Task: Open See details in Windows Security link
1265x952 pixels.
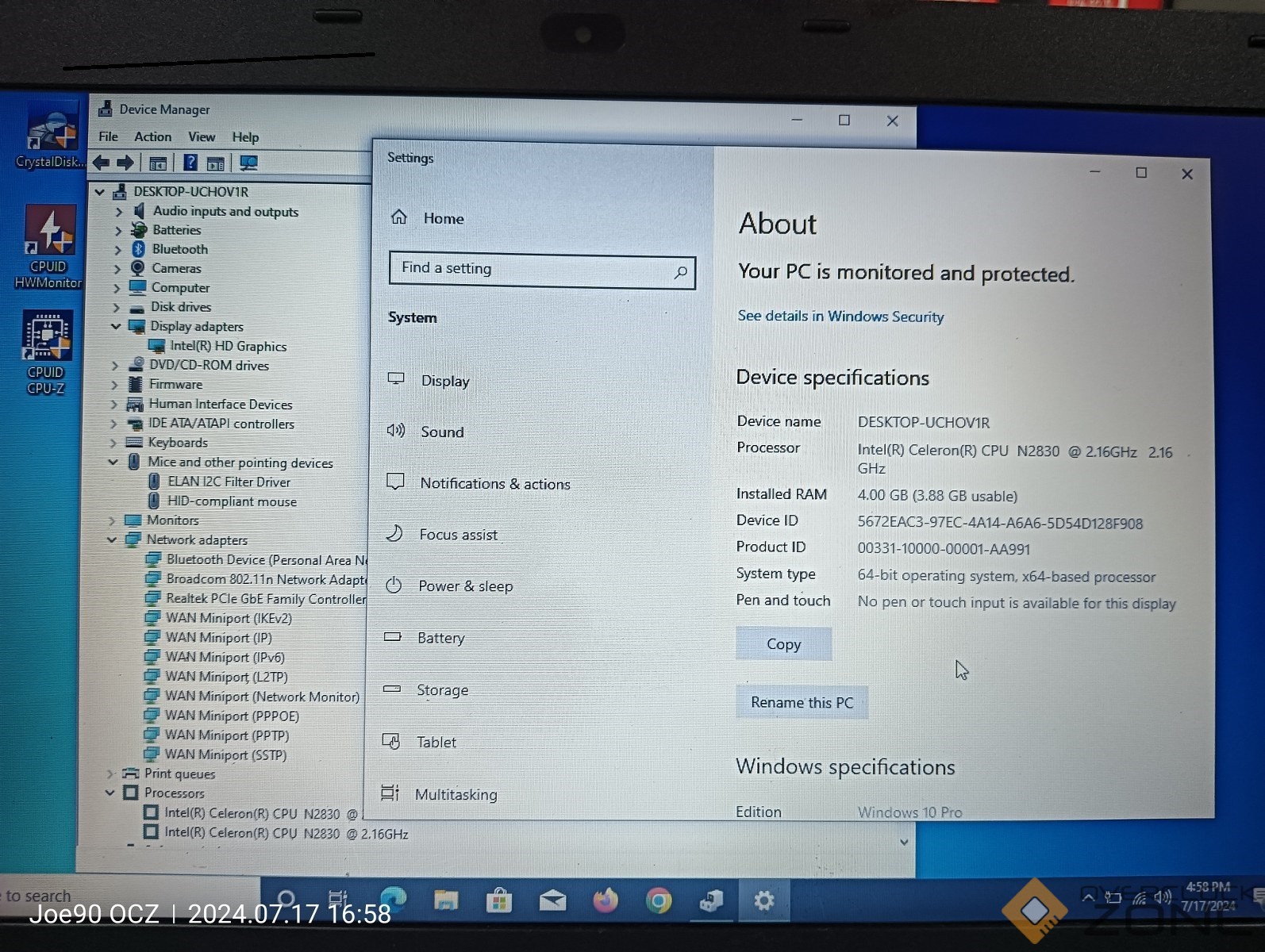Action: click(x=841, y=316)
